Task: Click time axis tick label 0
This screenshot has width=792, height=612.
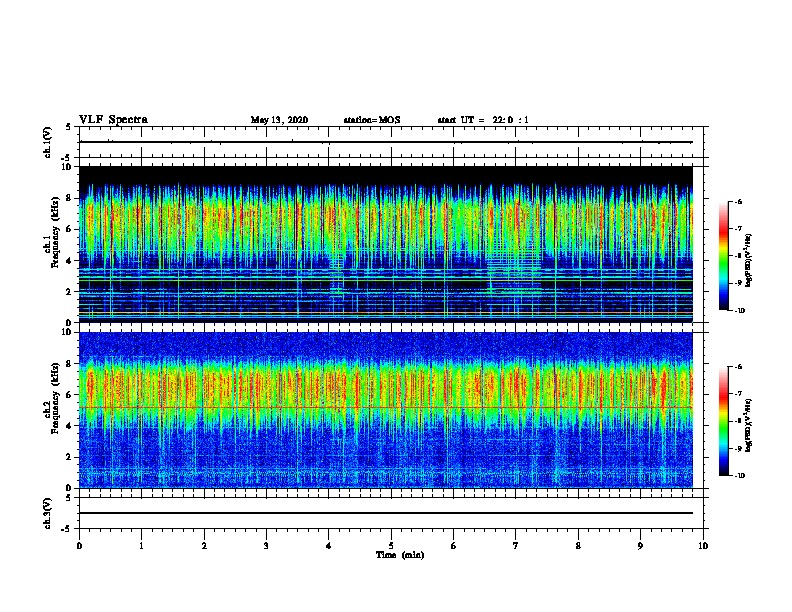Action: pyautogui.click(x=79, y=545)
